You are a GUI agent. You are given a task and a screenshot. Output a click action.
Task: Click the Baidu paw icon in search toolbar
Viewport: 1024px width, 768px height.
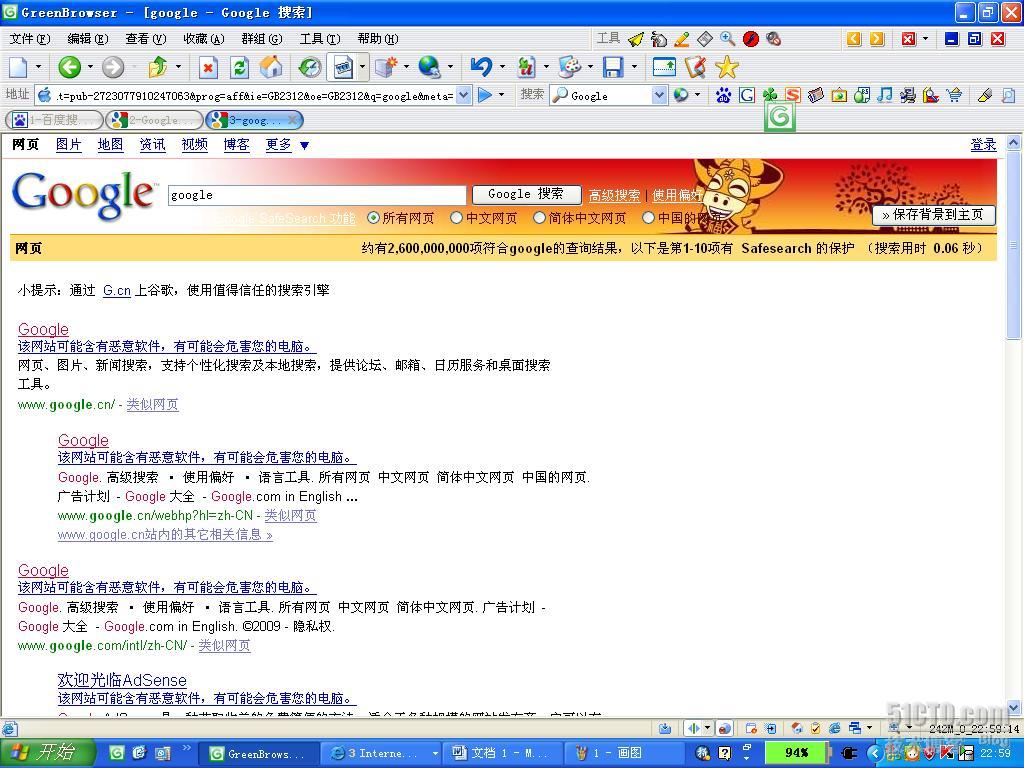point(723,95)
